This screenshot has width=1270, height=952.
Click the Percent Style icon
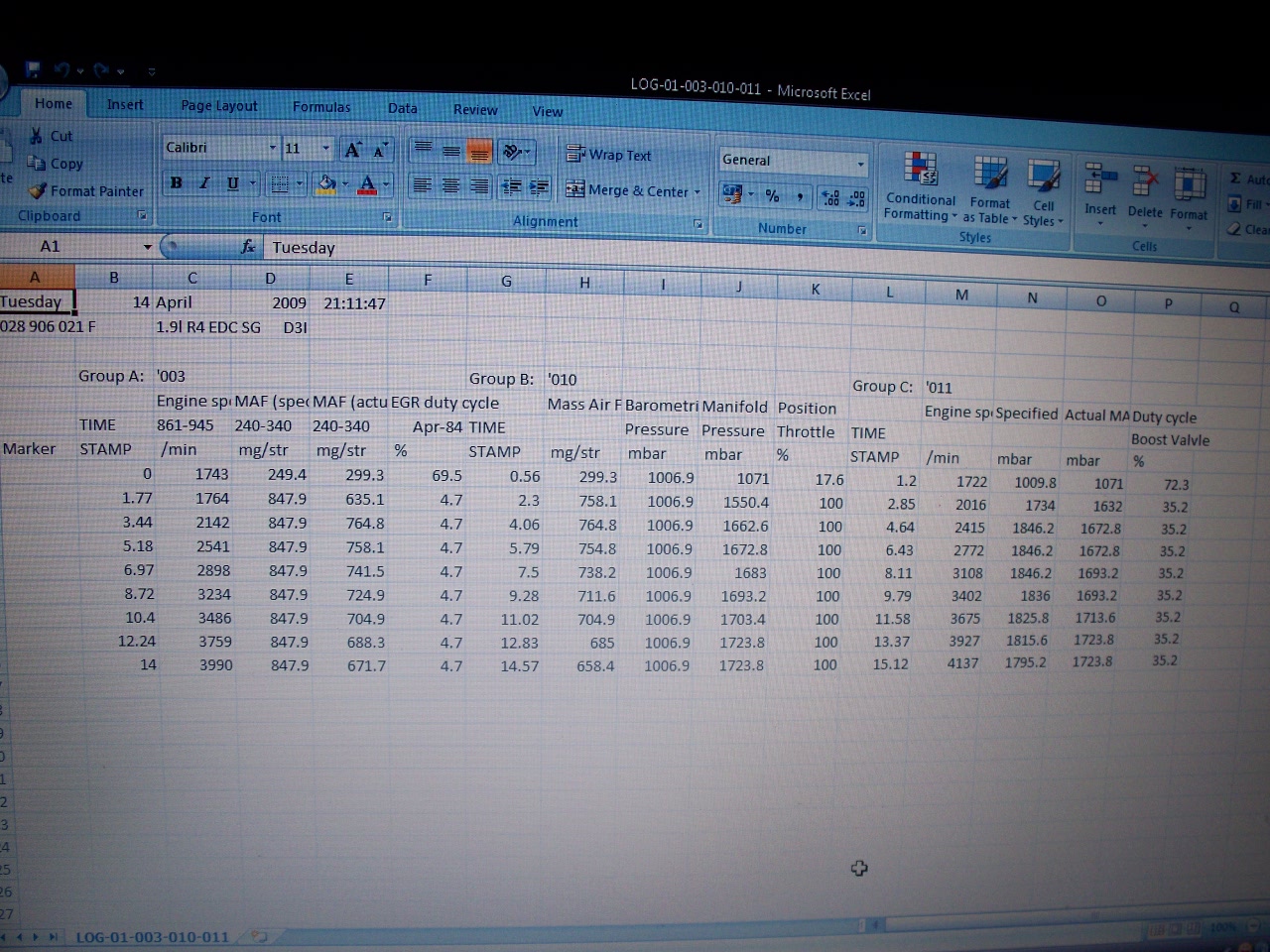(x=772, y=196)
